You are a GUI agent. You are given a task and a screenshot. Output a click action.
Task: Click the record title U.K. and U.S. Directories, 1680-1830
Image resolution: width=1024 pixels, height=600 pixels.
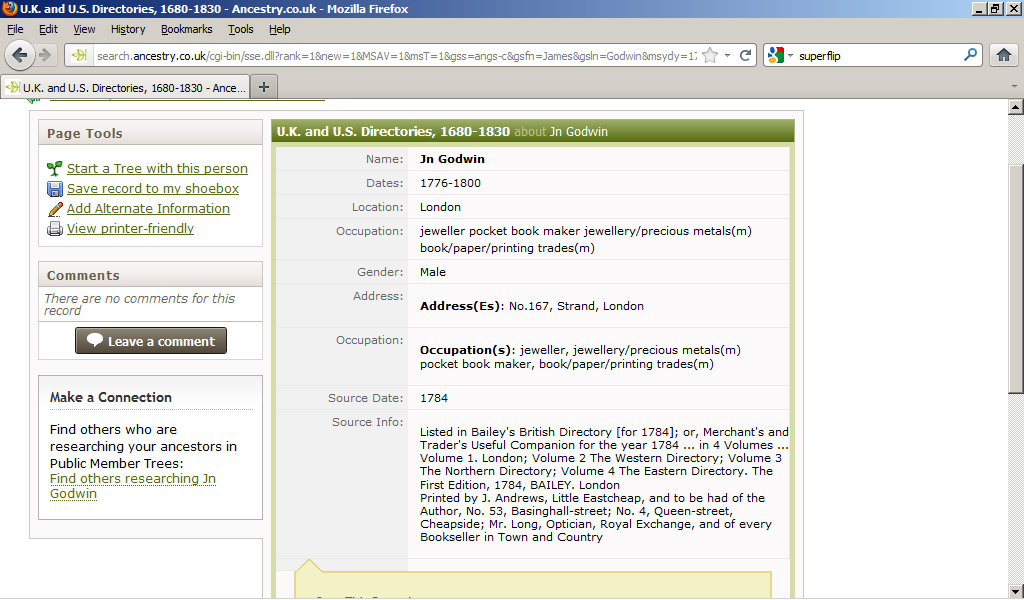393,132
